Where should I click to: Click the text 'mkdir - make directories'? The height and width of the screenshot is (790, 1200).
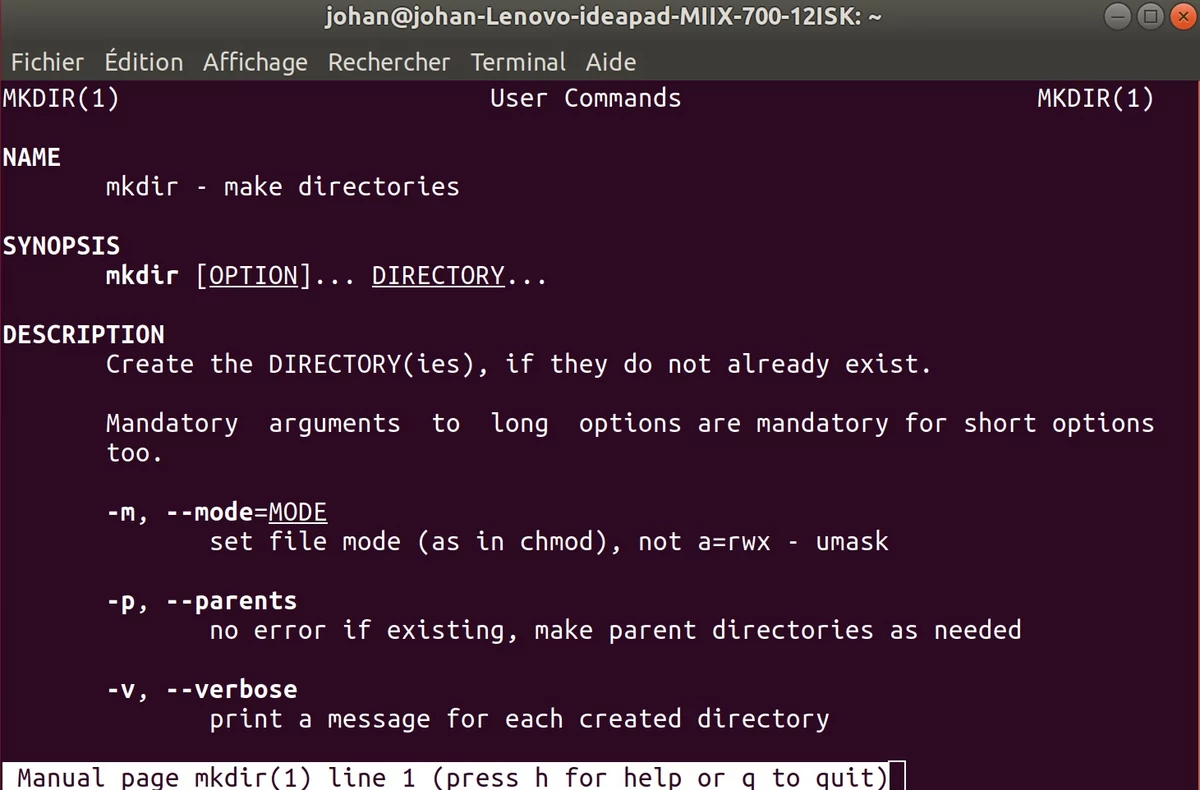coord(283,187)
